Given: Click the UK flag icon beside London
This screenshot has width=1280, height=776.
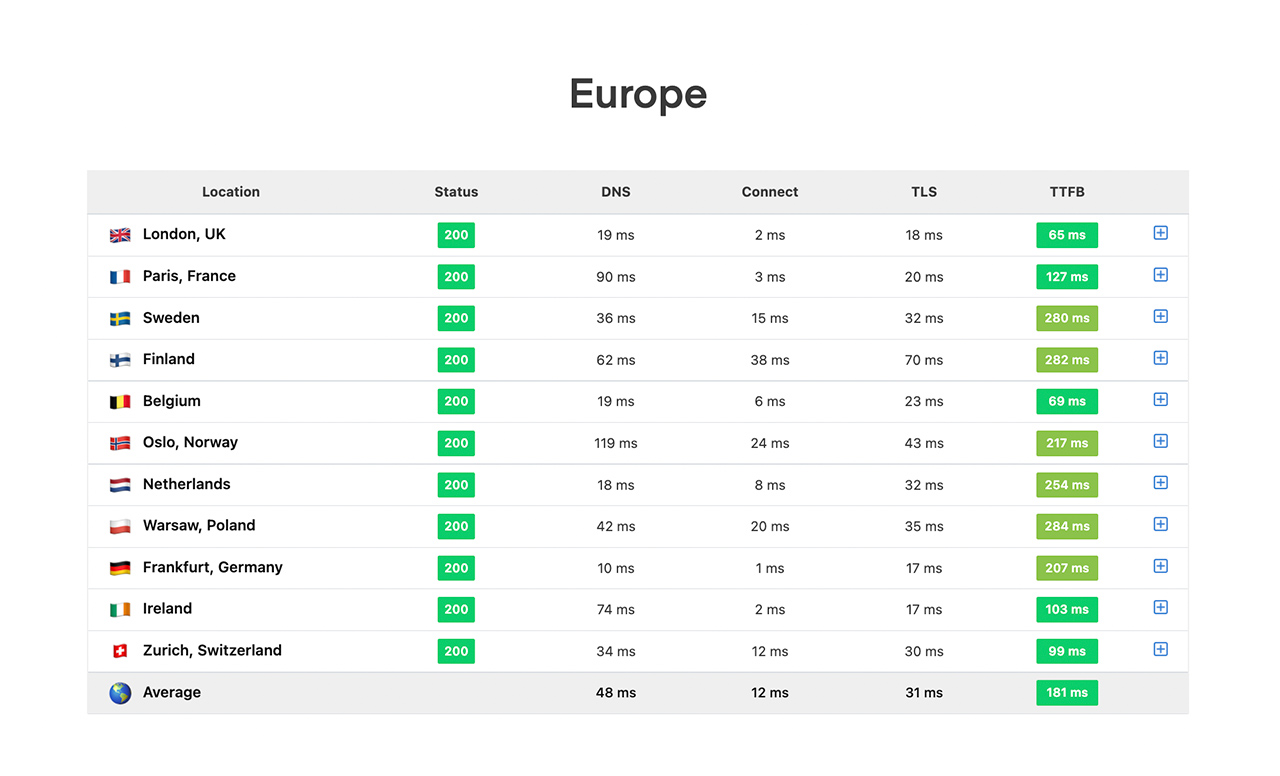Looking at the screenshot, I should (x=120, y=235).
